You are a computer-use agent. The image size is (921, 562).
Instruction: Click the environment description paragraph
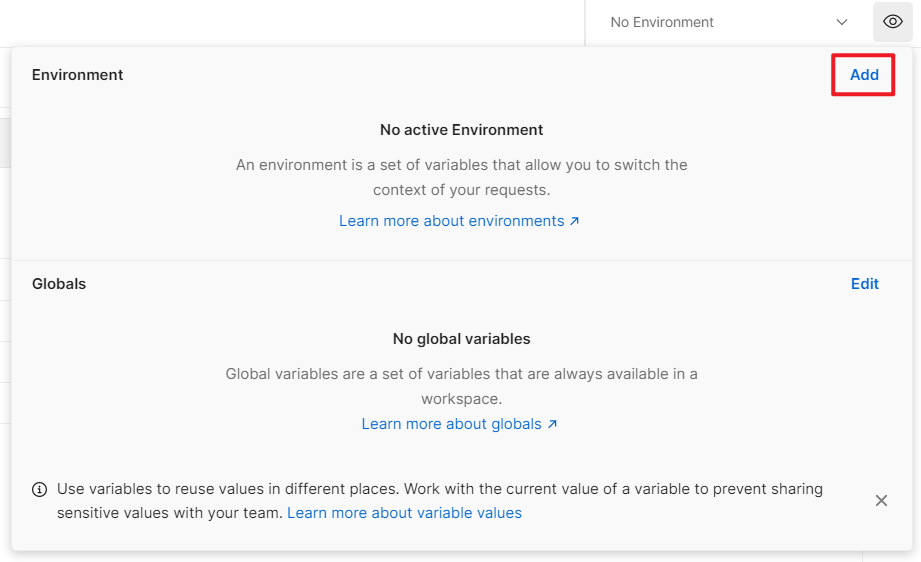pyautogui.click(x=461, y=177)
